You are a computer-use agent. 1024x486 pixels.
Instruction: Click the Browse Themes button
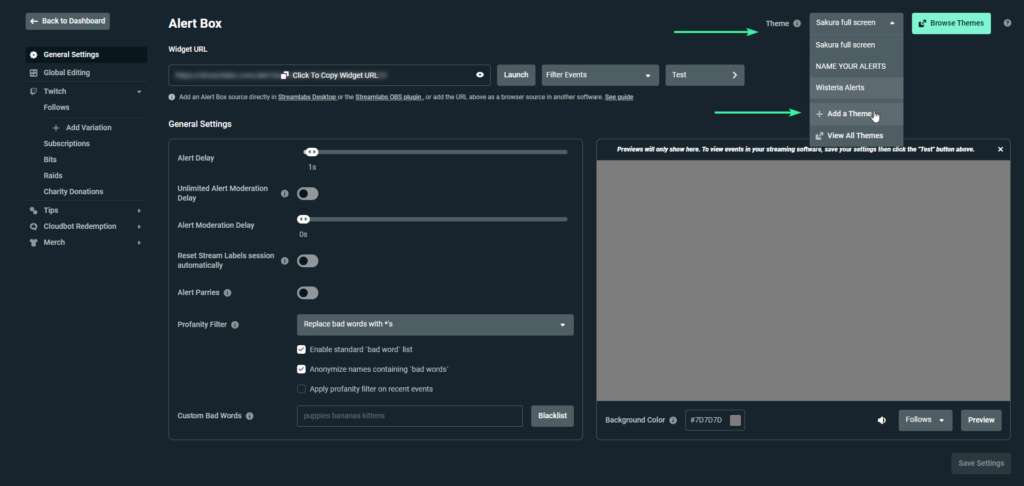pos(951,23)
